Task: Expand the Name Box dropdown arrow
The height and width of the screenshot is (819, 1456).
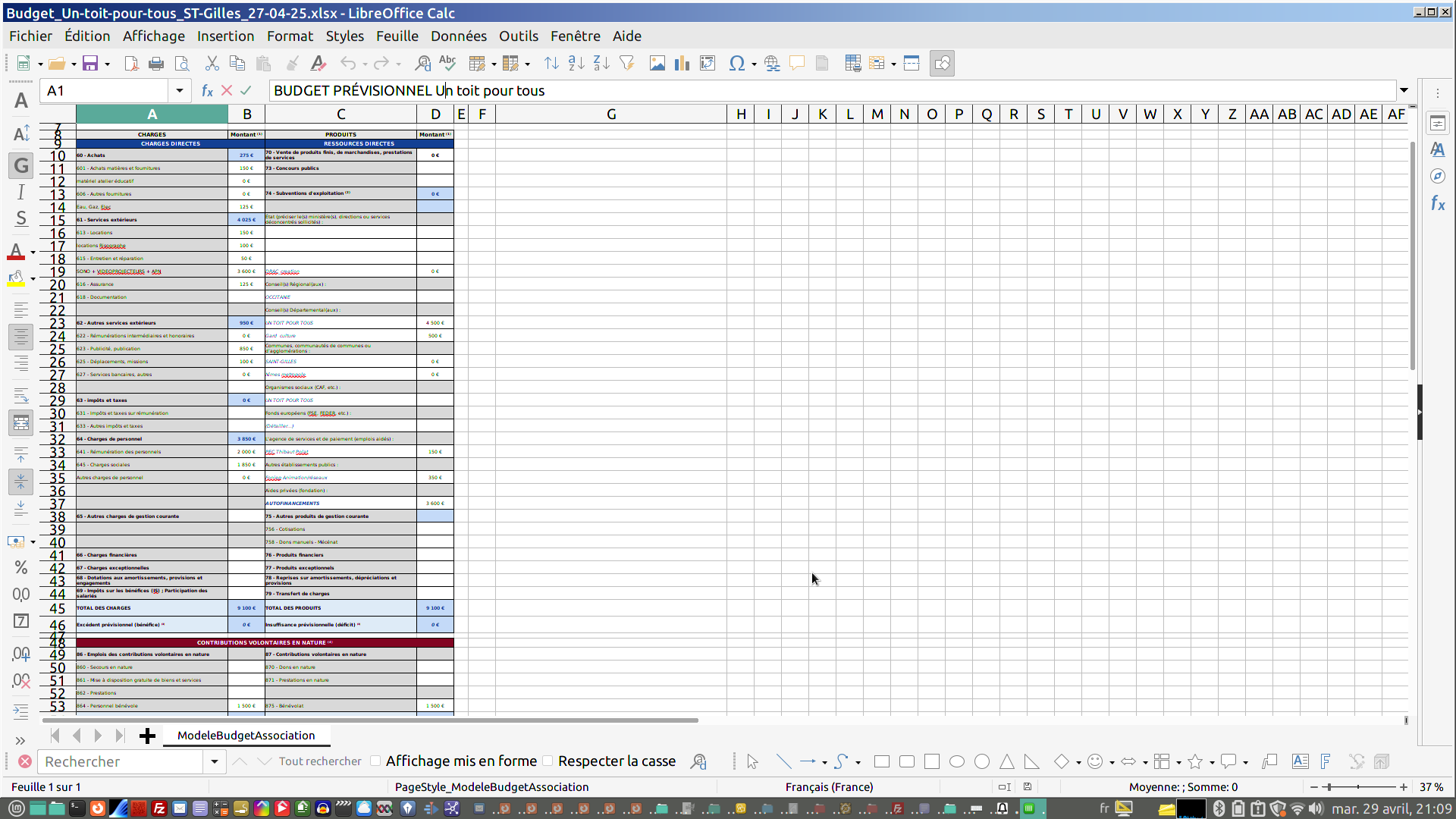Action: pyautogui.click(x=180, y=91)
